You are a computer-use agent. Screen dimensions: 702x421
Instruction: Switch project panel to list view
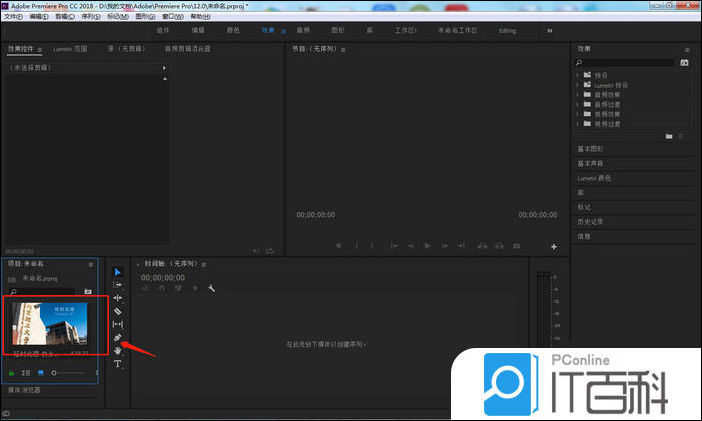tap(27, 372)
